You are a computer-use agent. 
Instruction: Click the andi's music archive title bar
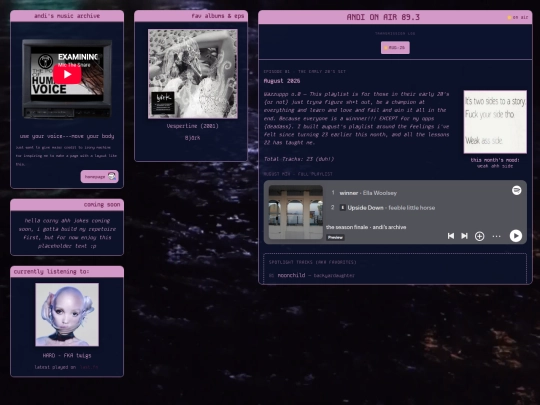coord(67,16)
